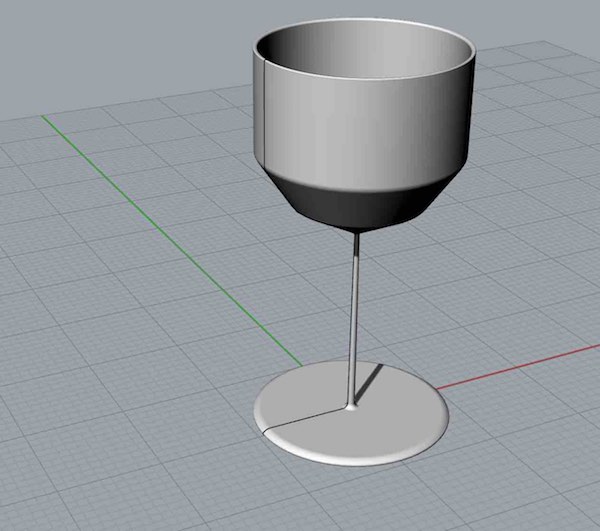
Task: Select the thin stem of the goblet
Action: point(354,319)
